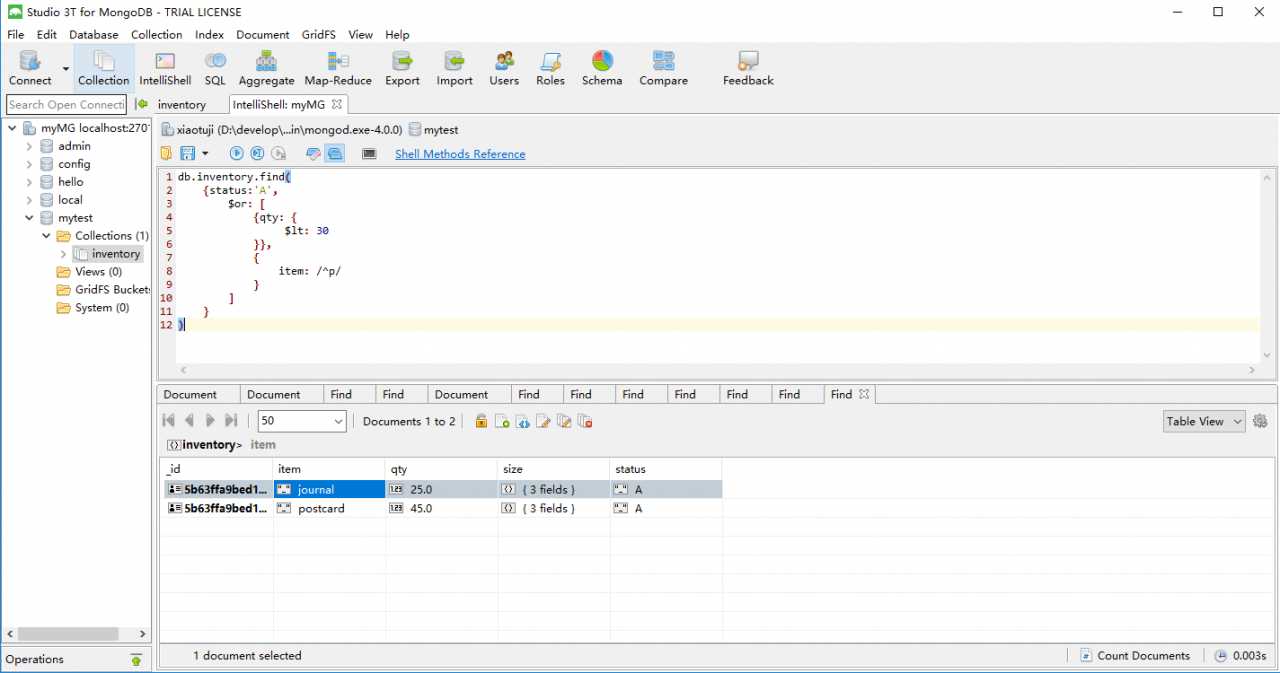Select the Export tool
Screen dimensions: 1280x673
coord(402,67)
